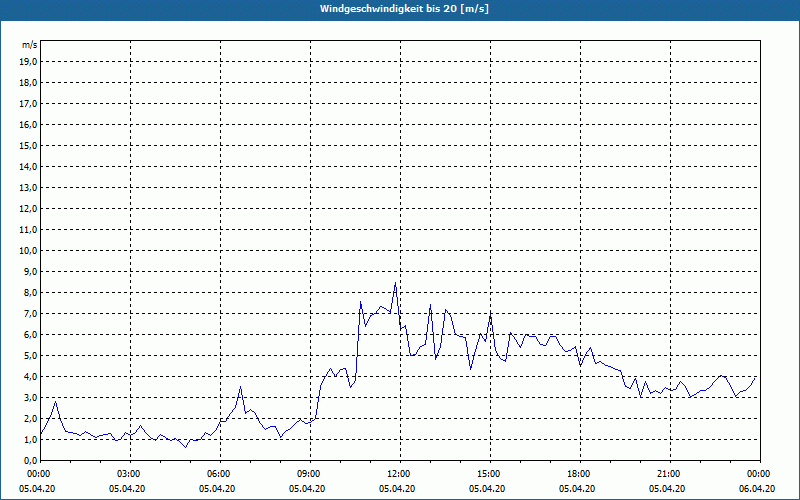Click the m/s unit label above y-axis
This screenshot has width=800, height=500.
30,45
